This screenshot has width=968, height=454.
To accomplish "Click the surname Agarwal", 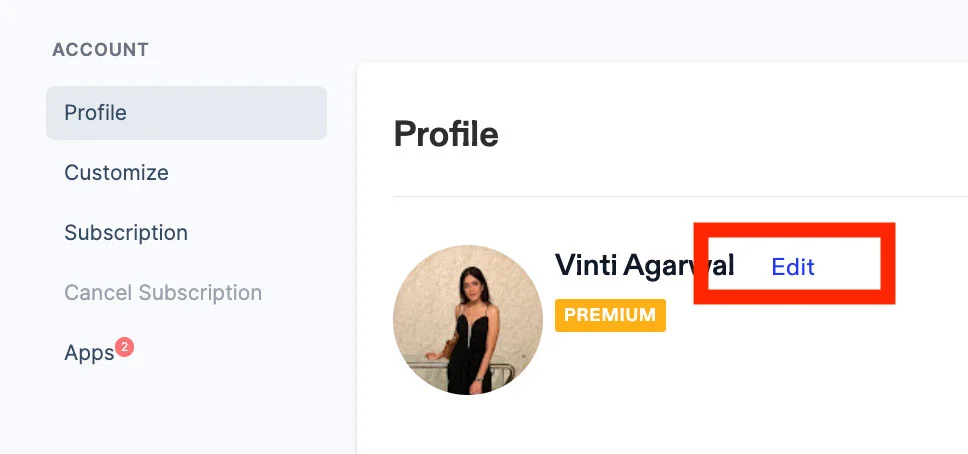I will [x=679, y=265].
